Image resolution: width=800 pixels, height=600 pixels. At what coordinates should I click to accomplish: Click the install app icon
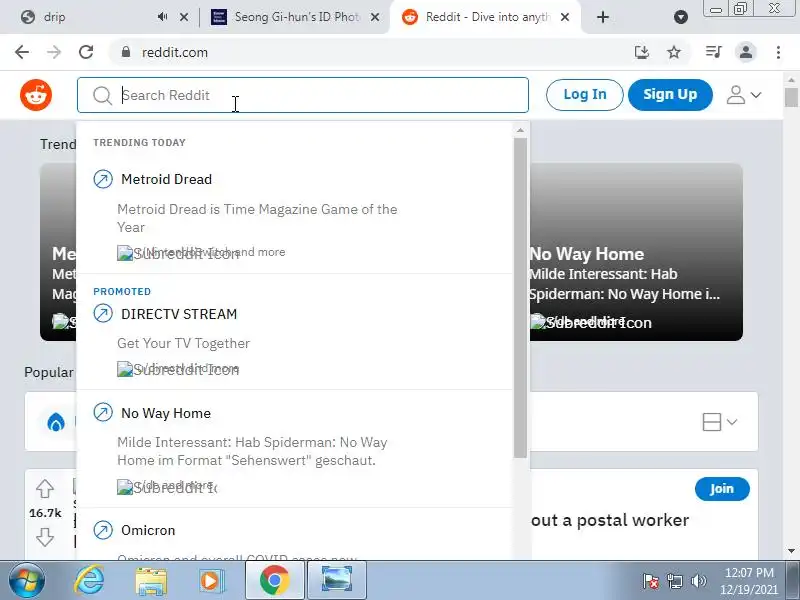click(x=641, y=52)
